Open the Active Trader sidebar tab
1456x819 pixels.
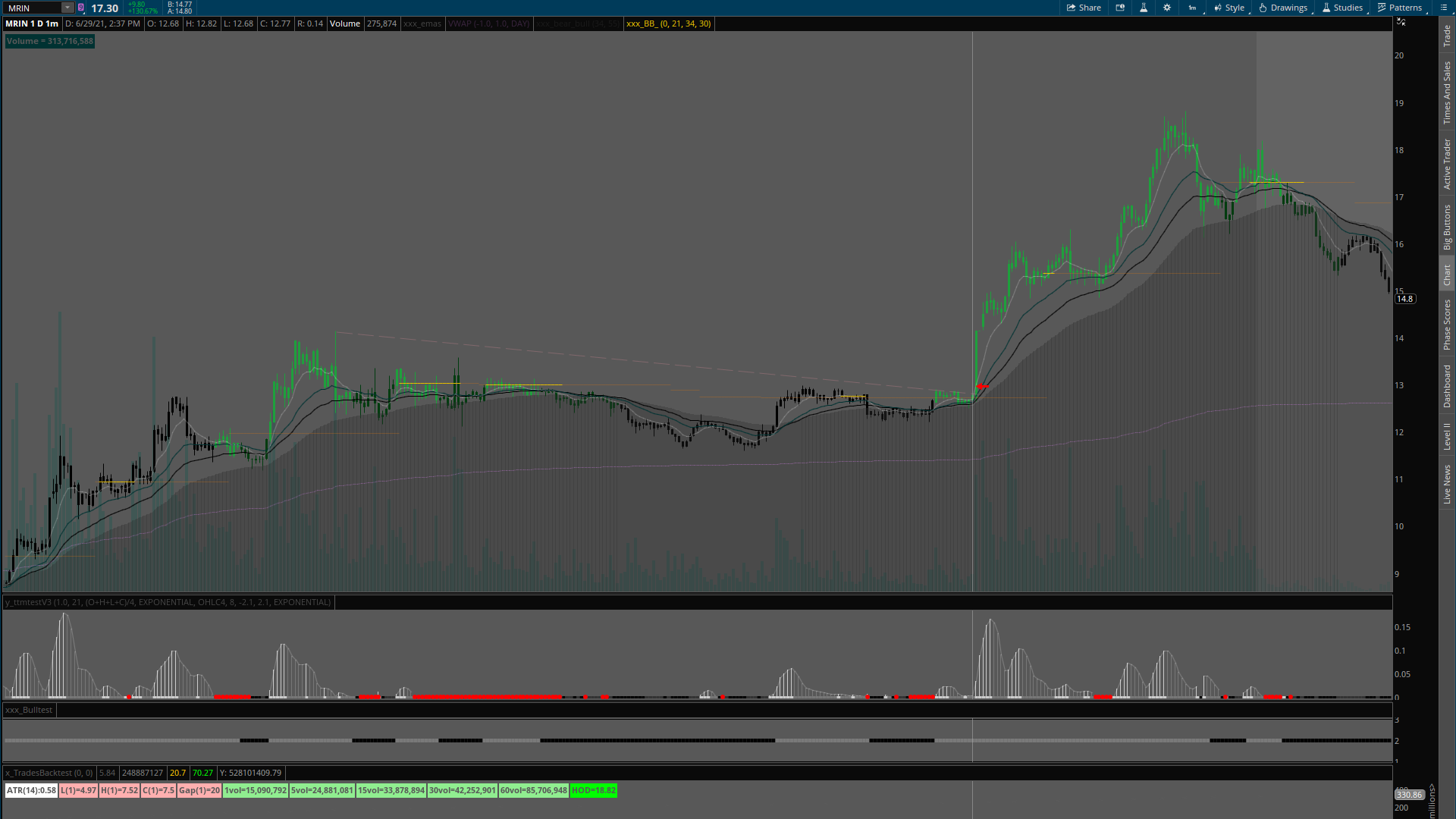coord(1447,164)
